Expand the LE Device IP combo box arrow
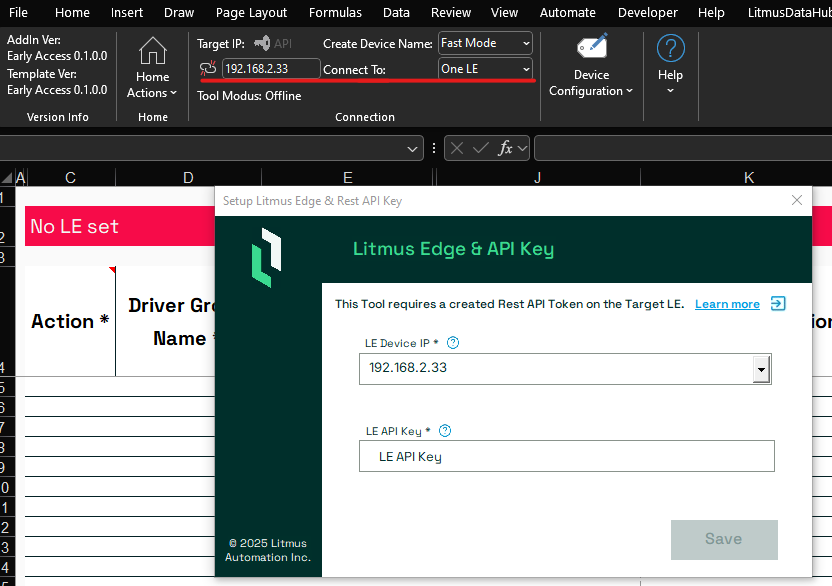 [x=761, y=369]
